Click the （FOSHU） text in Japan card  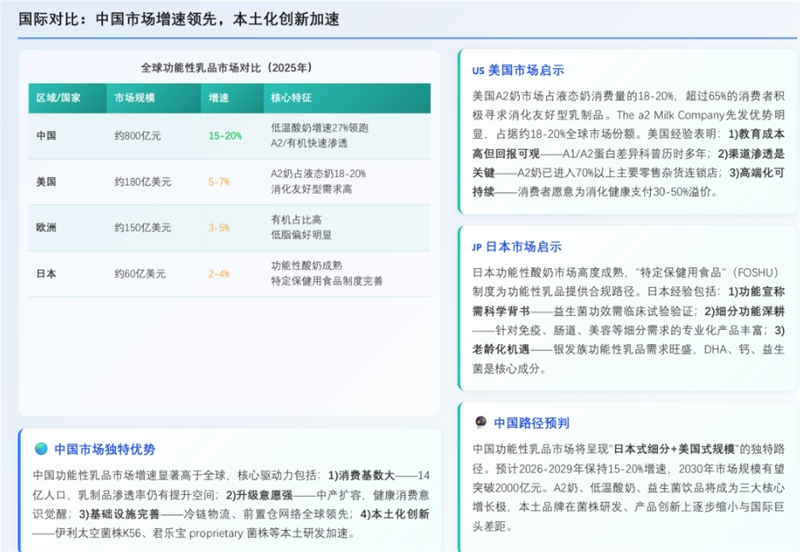pyautogui.click(x=756, y=272)
